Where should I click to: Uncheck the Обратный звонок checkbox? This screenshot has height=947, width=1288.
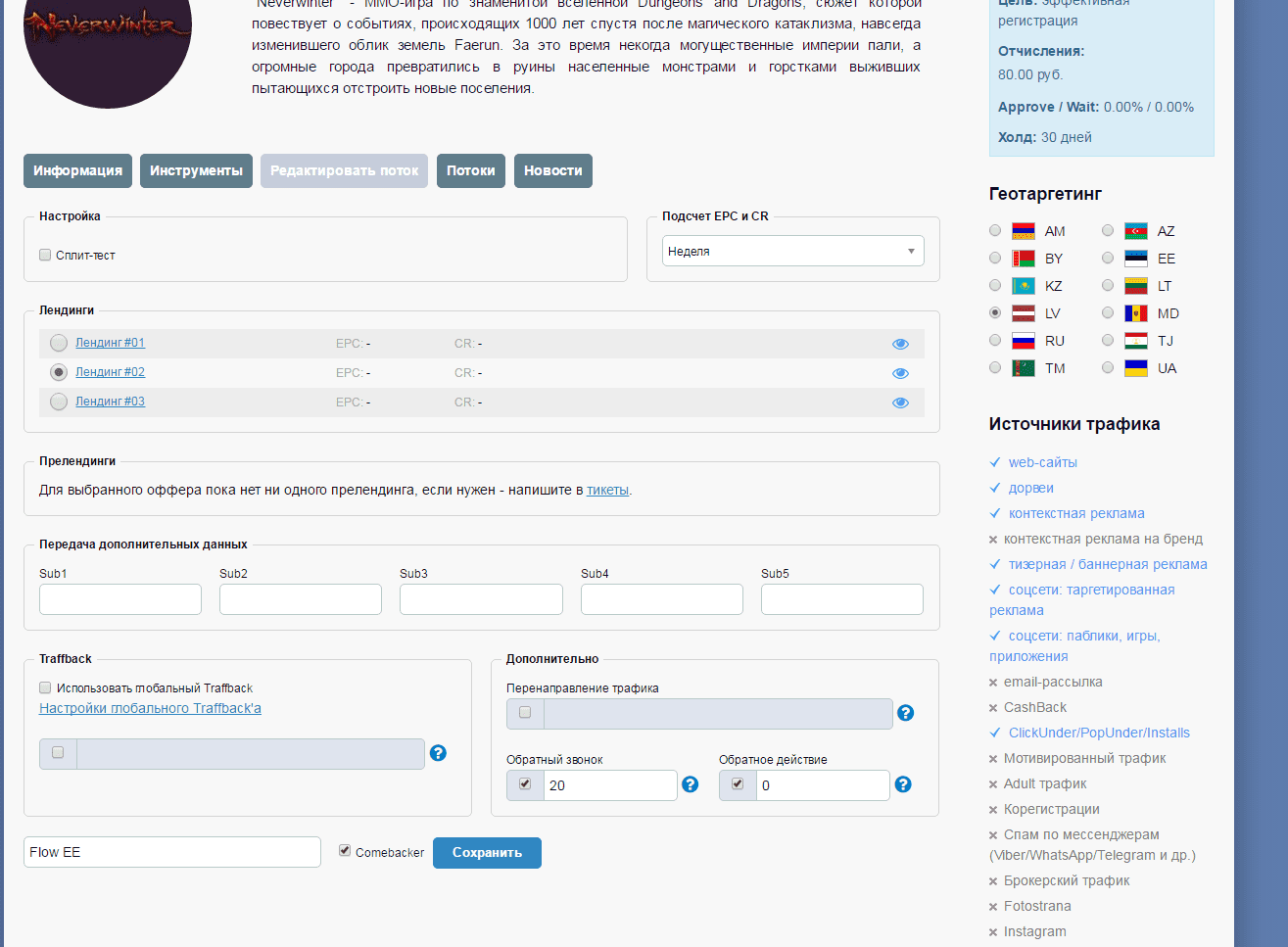(x=525, y=783)
